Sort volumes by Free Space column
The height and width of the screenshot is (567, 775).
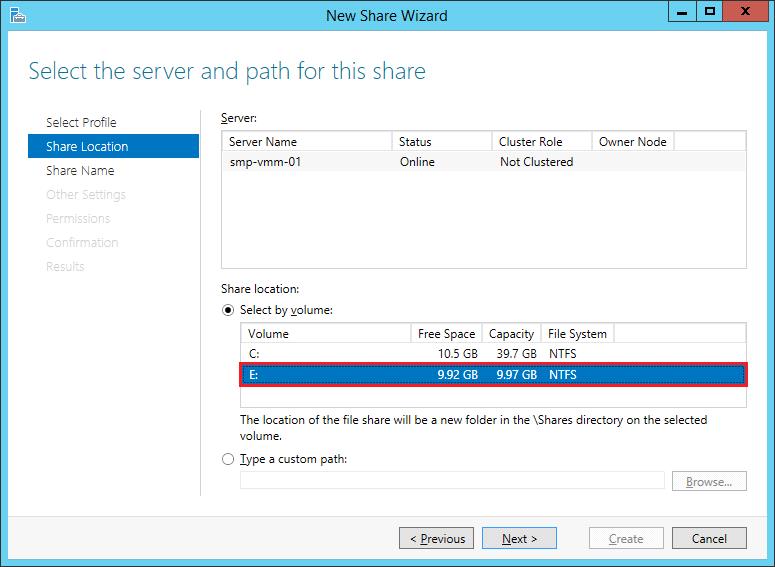click(445, 334)
